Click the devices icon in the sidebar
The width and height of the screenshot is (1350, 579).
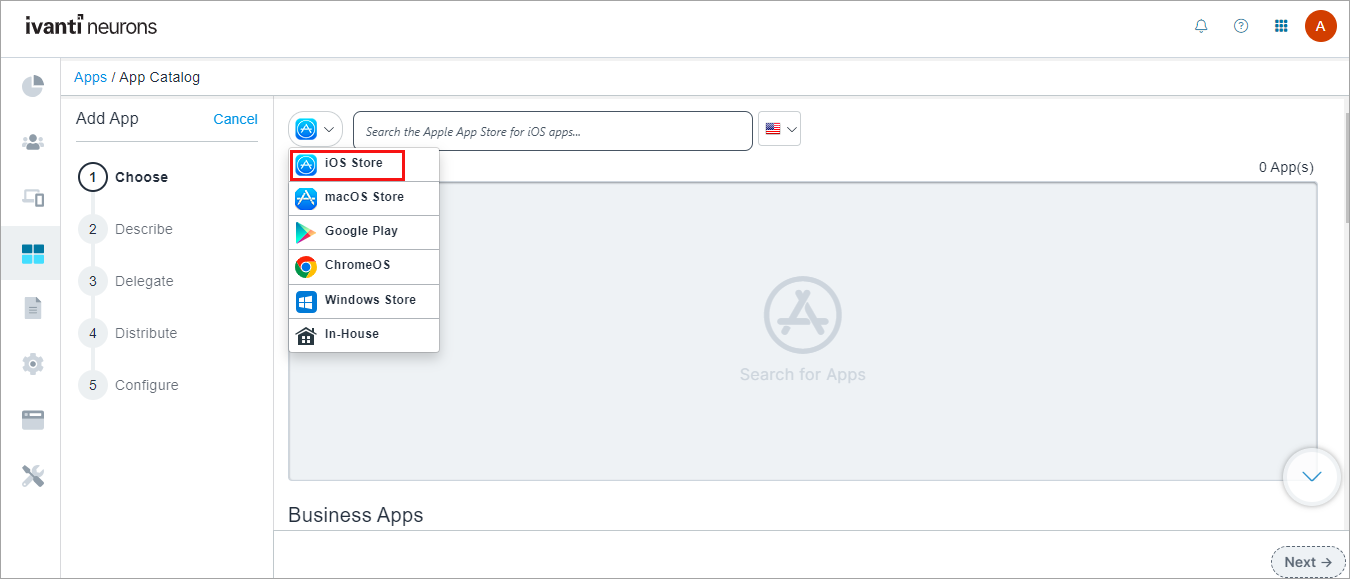[x=32, y=197]
